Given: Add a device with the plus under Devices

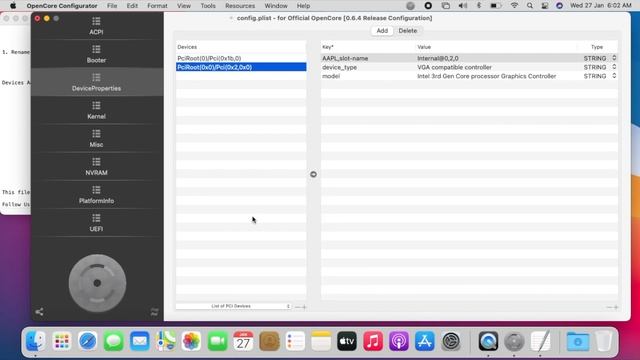Looking at the screenshot, I should tap(304, 307).
